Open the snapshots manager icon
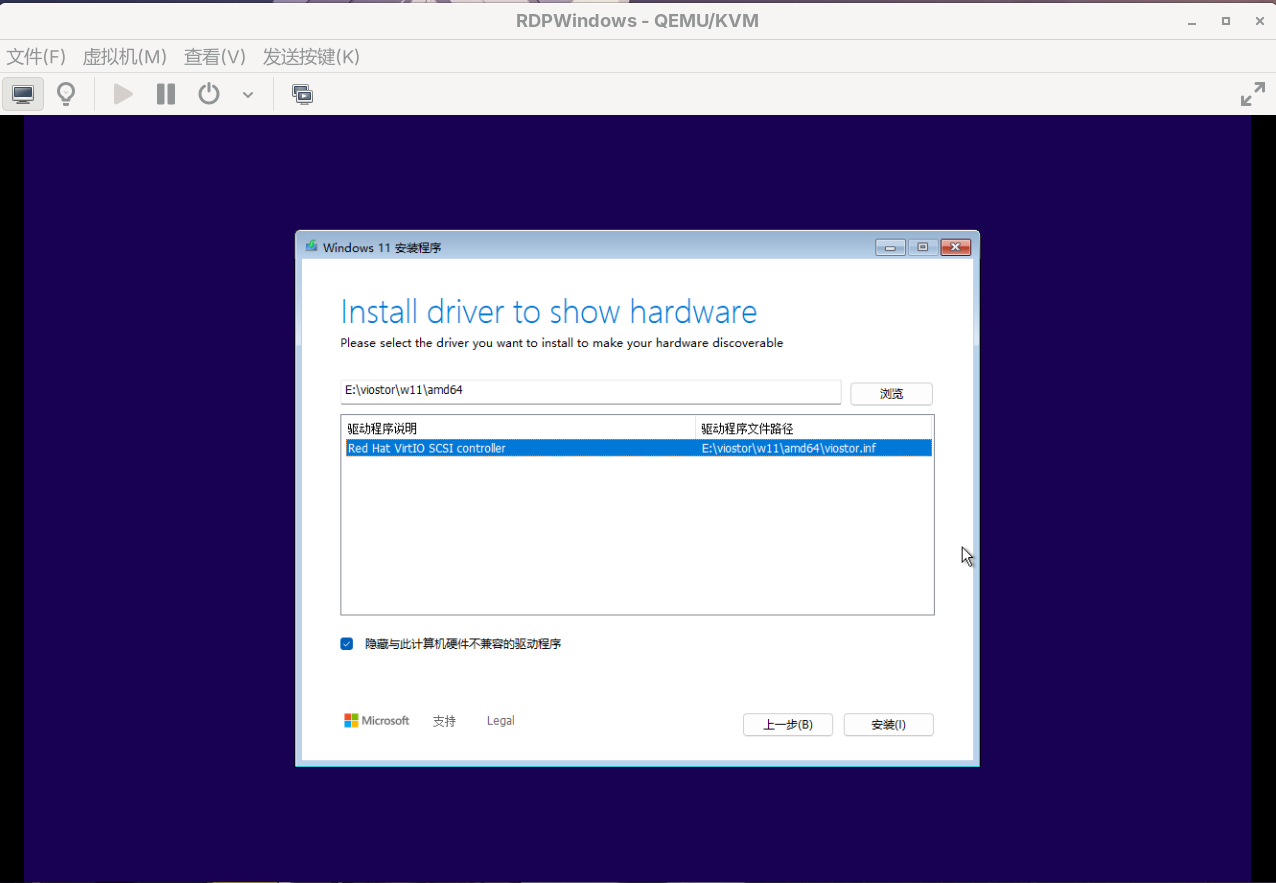Image resolution: width=1276 pixels, height=883 pixels. (x=302, y=94)
